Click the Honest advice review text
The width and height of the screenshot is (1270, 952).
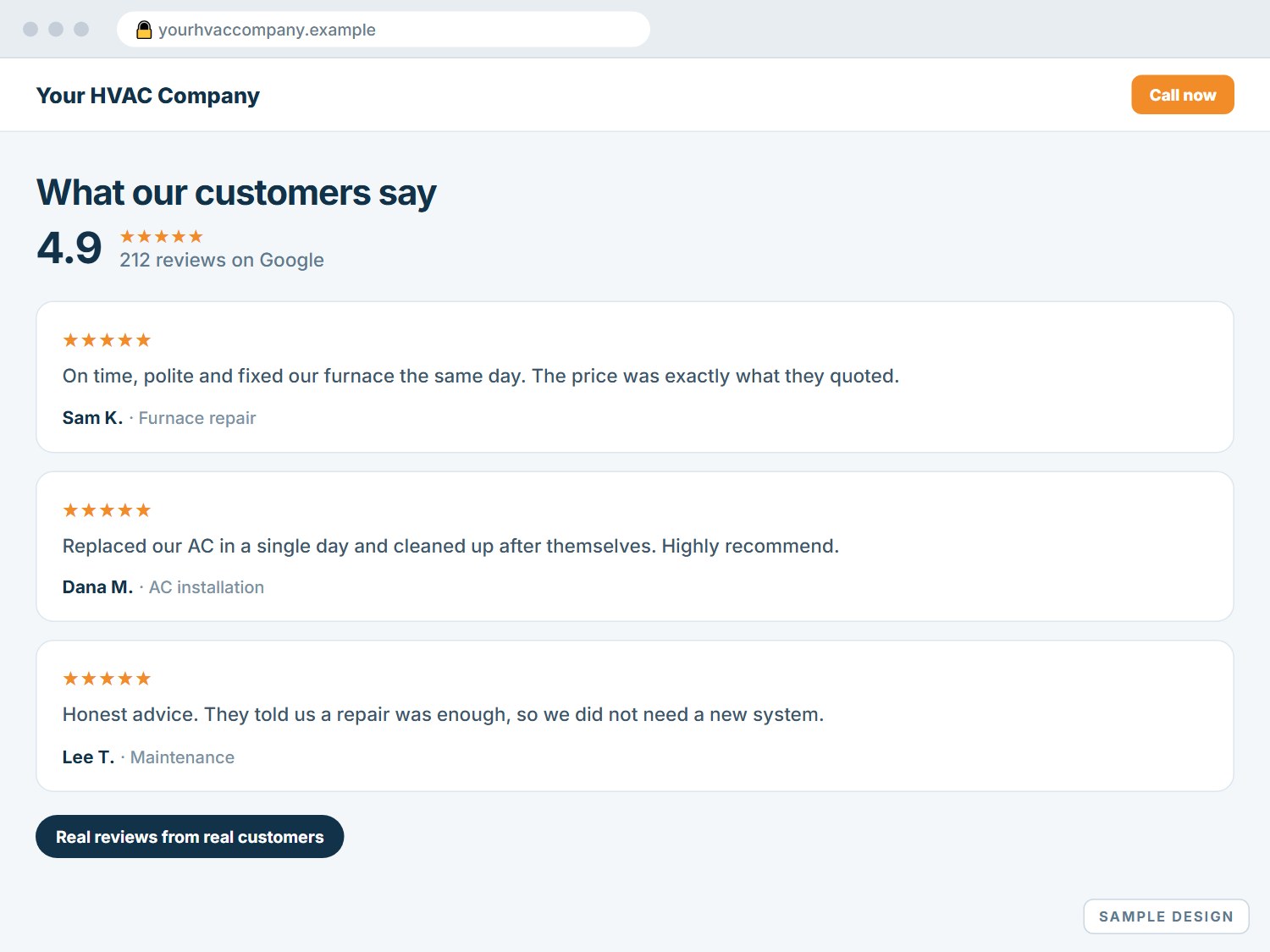pyautogui.click(x=444, y=714)
